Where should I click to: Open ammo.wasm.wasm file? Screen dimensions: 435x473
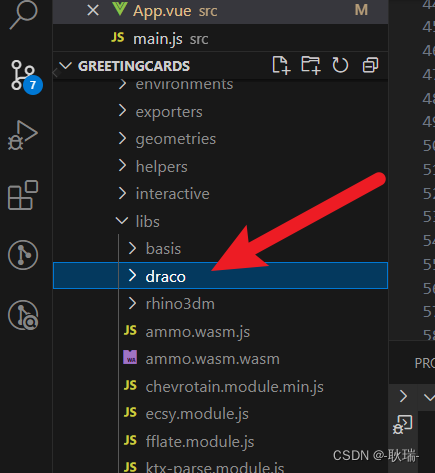220,359
